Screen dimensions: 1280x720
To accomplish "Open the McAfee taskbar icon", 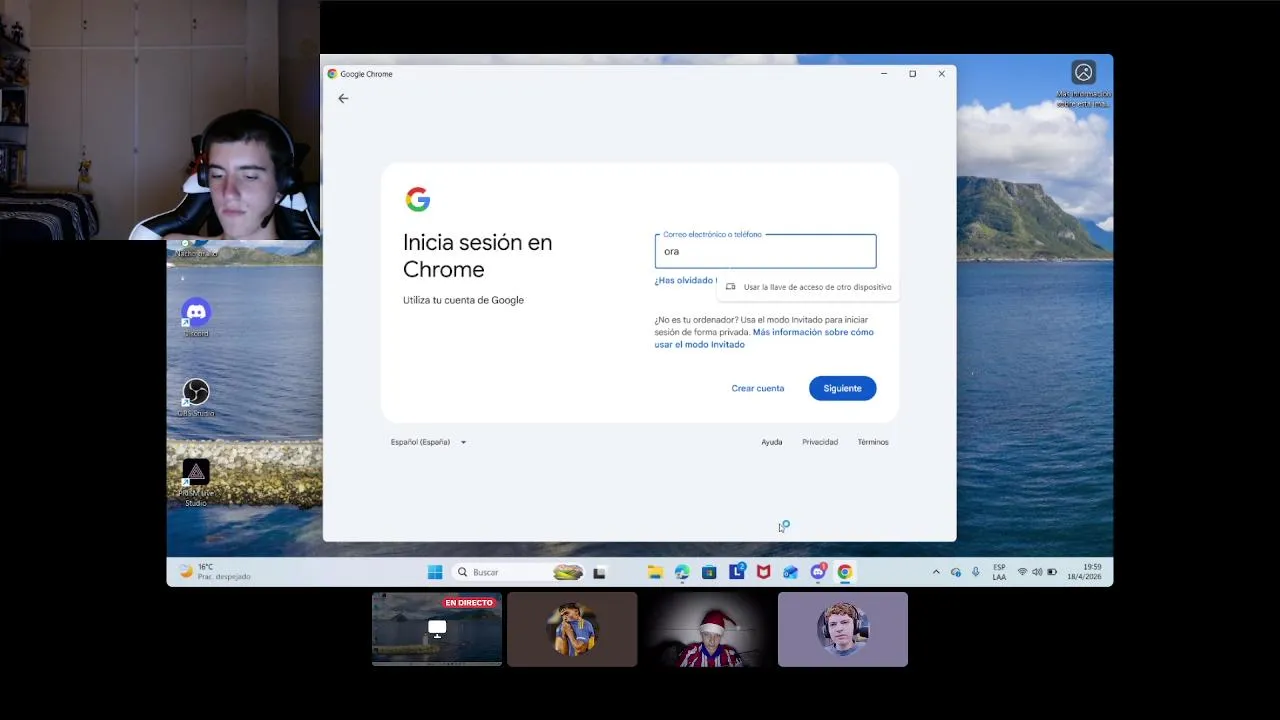I will [764, 572].
